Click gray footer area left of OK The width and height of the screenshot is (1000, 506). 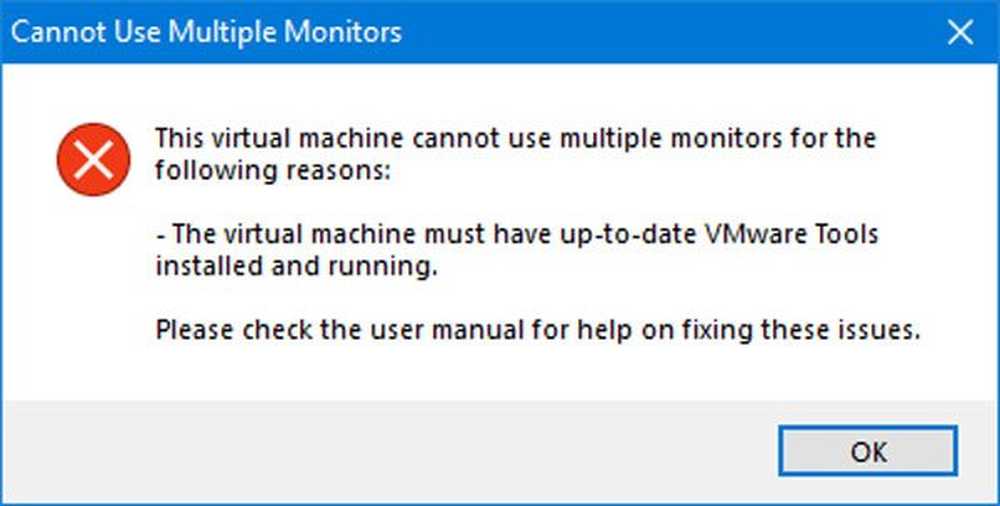coord(383,452)
